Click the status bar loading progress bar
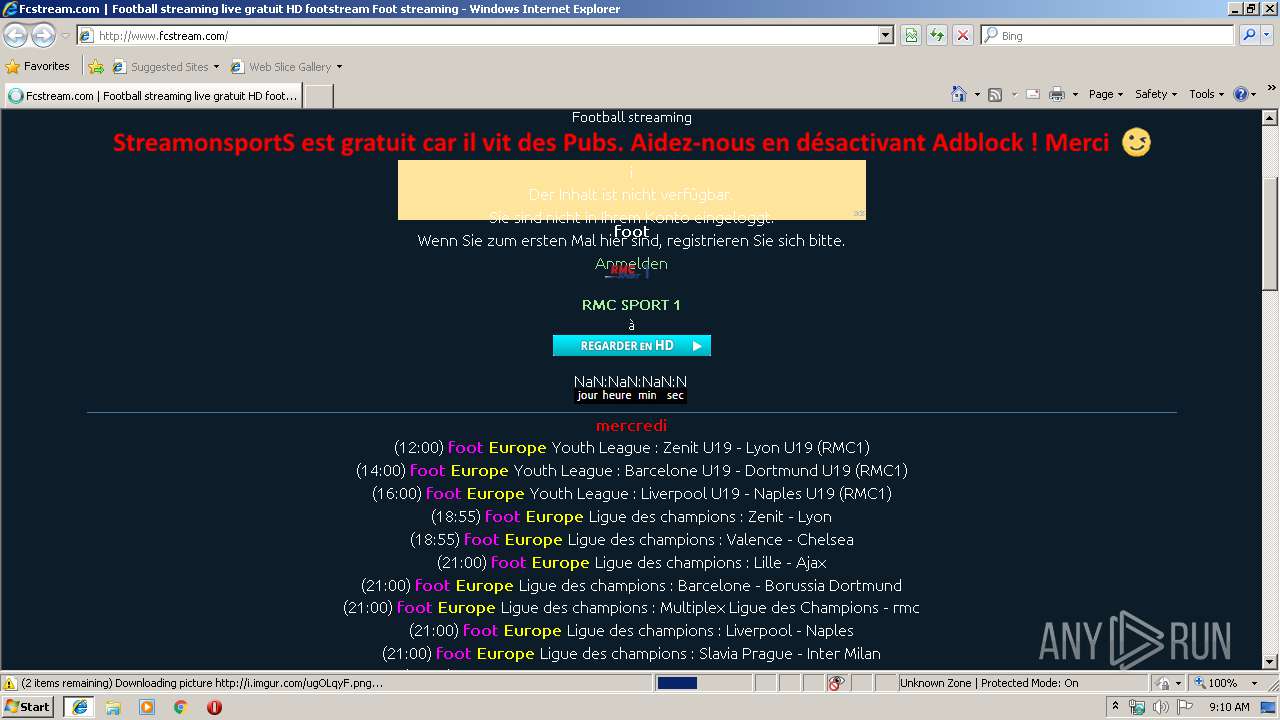Image resolution: width=1280 pixels, height=720 pixels. point(703,683)
